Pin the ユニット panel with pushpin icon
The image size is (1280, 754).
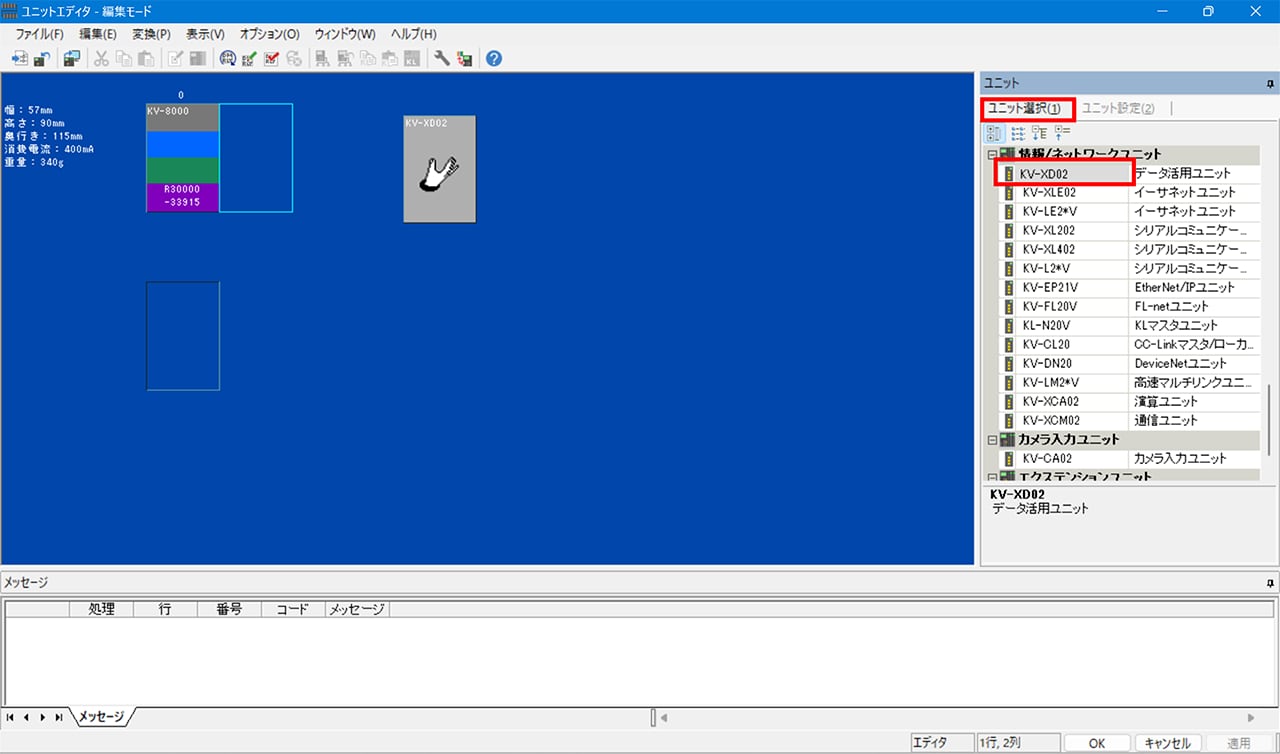[x=1270, y=83]
